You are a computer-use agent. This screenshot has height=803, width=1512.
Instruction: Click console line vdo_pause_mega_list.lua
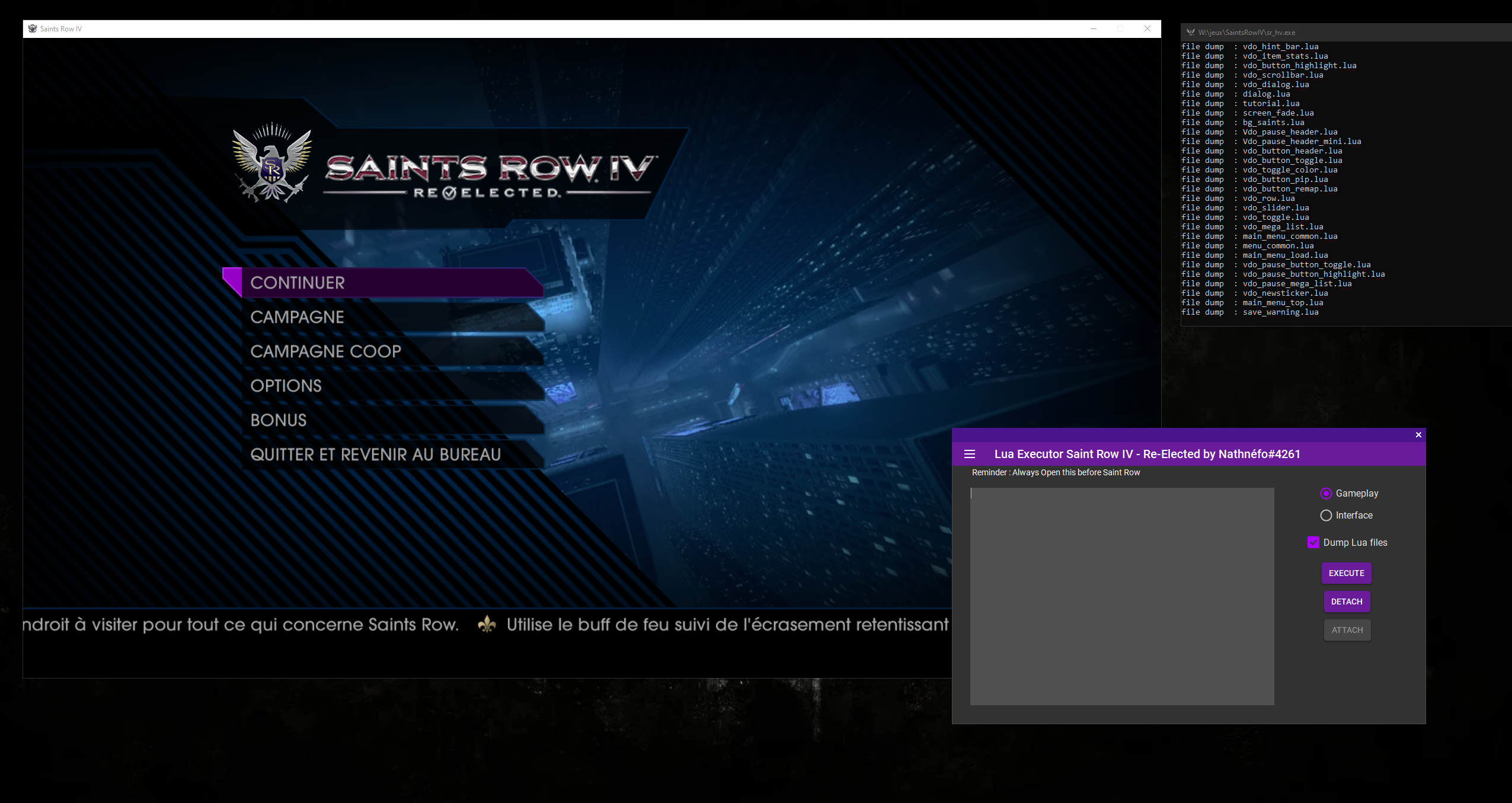[x=1267, y=284]
